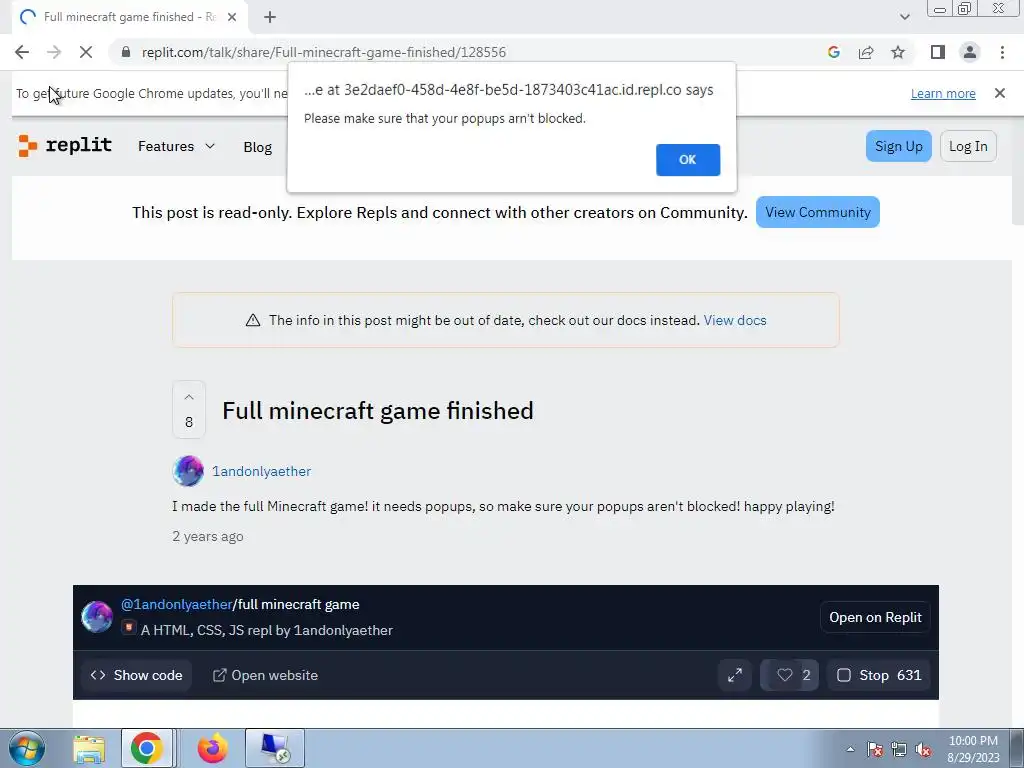
Task: Click the "Full minecraft game finished" heading
Action: point(377,411)
